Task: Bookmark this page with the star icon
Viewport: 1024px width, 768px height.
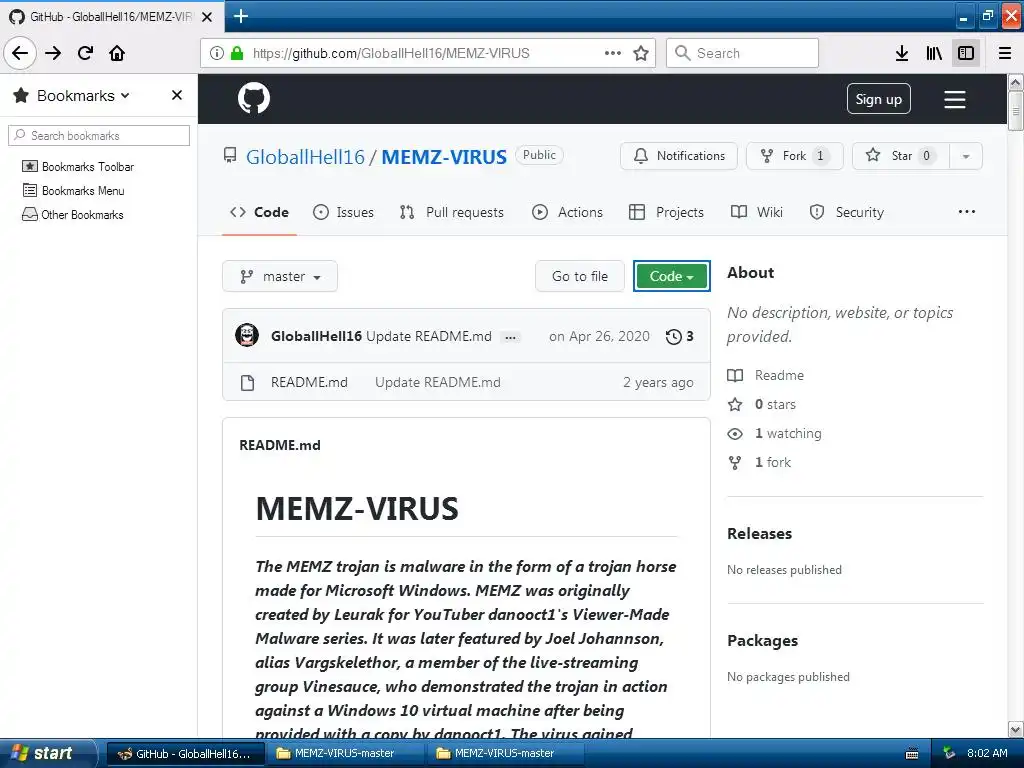Action: coord(641,53)
